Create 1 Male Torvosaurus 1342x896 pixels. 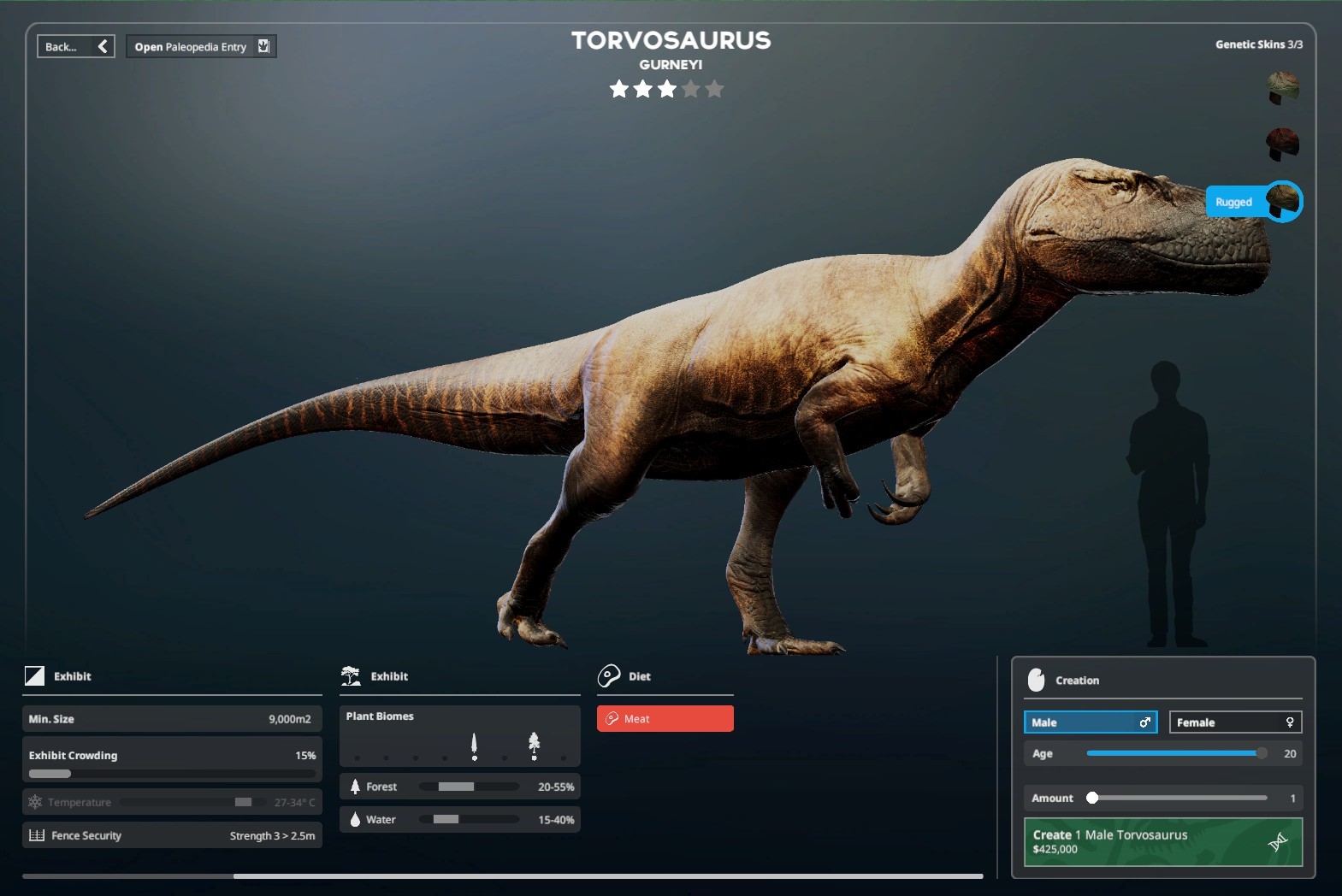click(1163, 842)
